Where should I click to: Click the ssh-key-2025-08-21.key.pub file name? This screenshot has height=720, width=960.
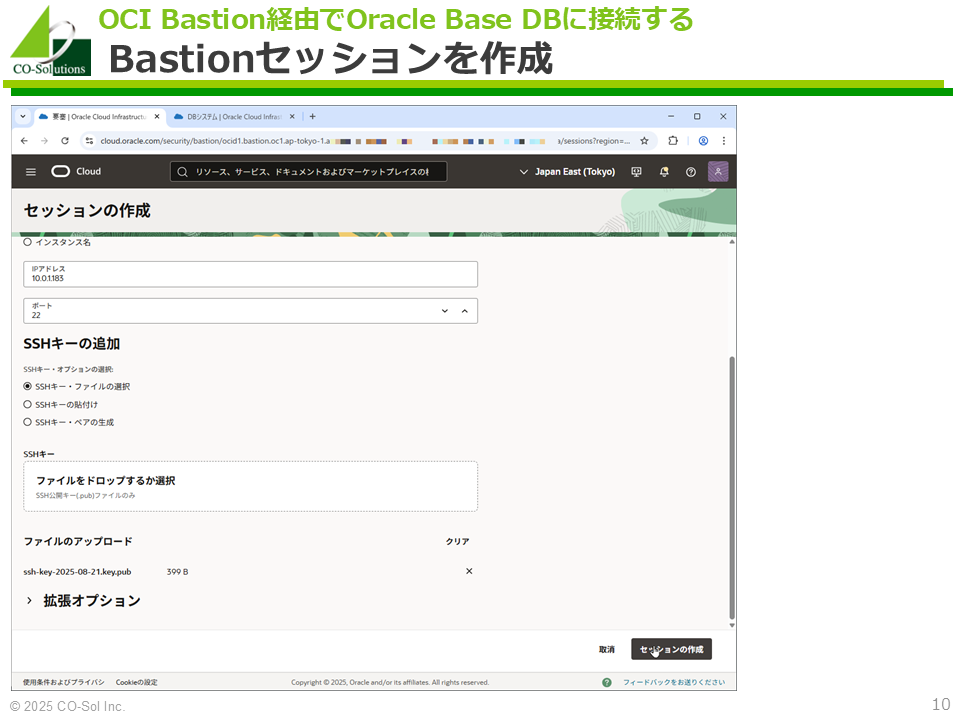click(77, 572)
